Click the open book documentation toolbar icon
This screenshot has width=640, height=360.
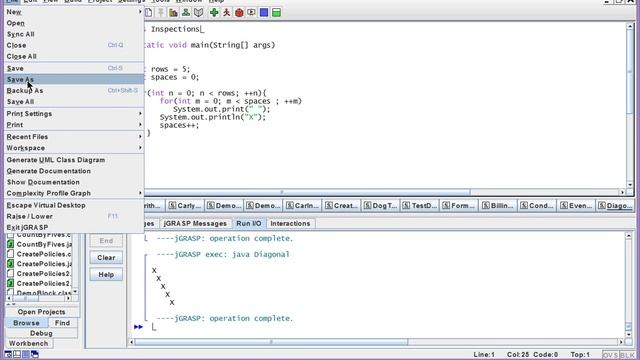point(198,13)
